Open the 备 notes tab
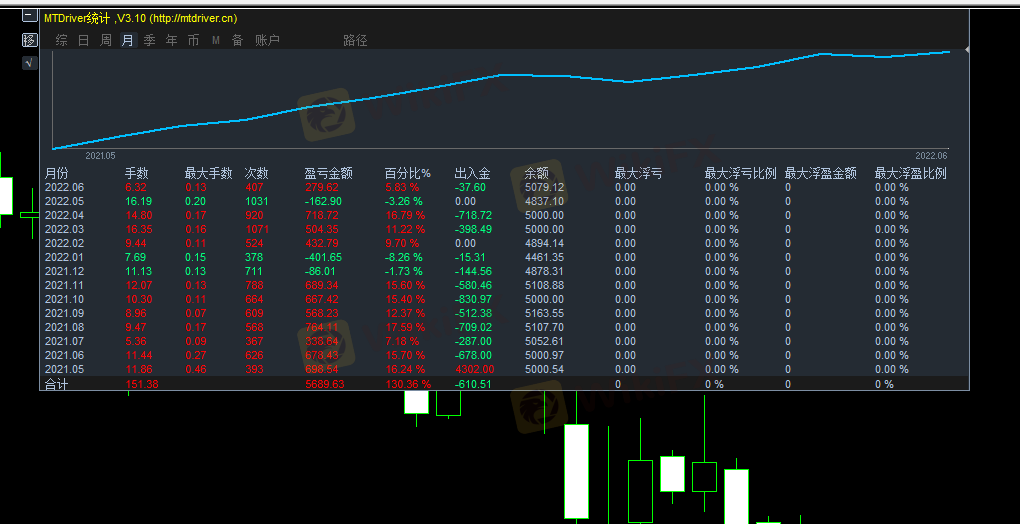This screenshot has height=524, width=1020. tap(237, 40)
